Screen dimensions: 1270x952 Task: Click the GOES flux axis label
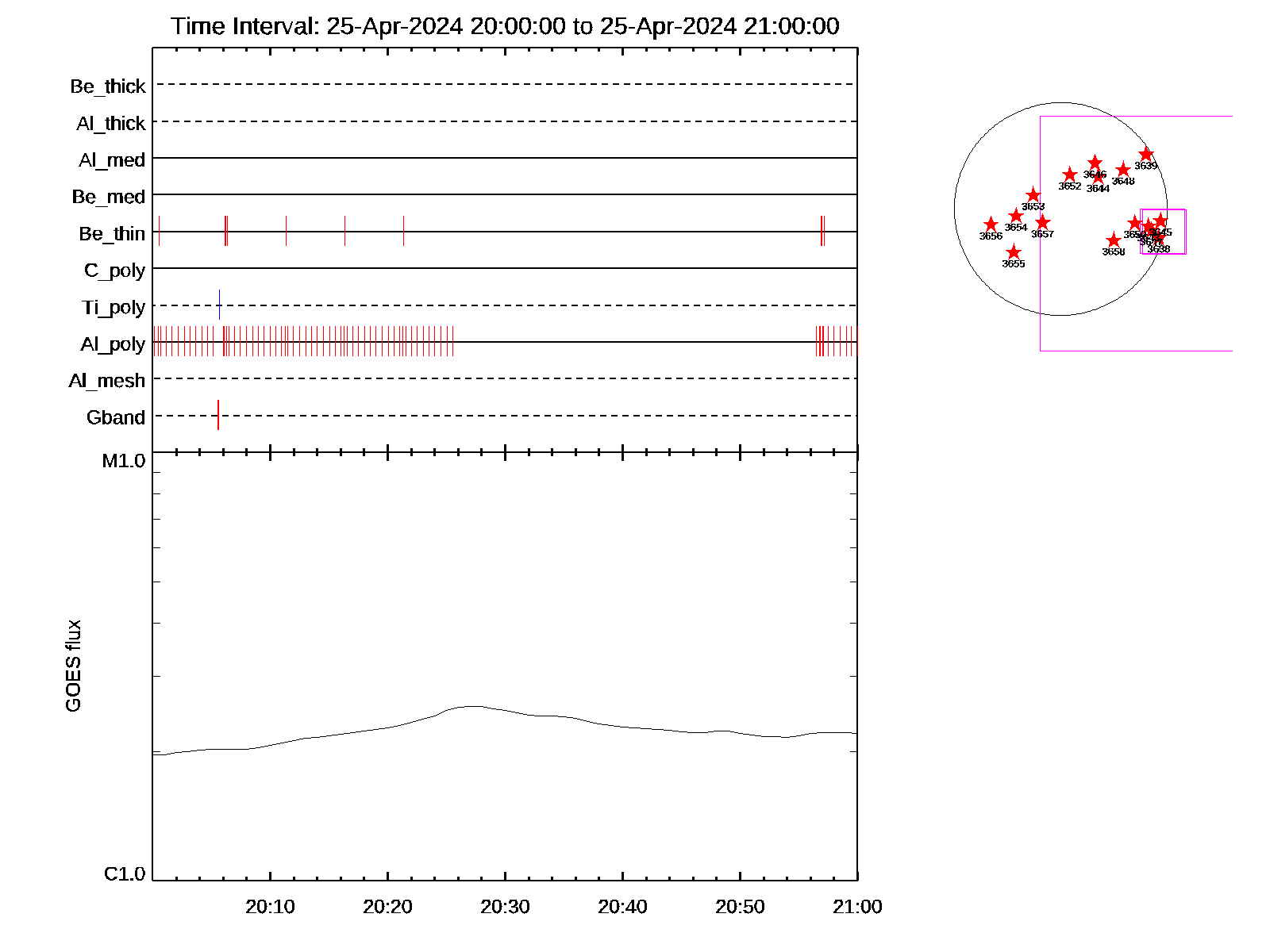[73, 666]
